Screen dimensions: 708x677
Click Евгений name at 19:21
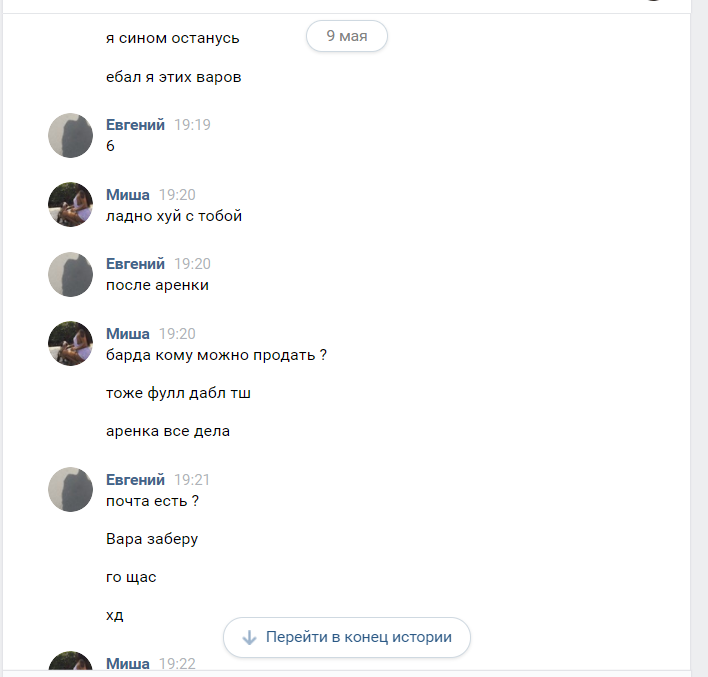(135, 480)
